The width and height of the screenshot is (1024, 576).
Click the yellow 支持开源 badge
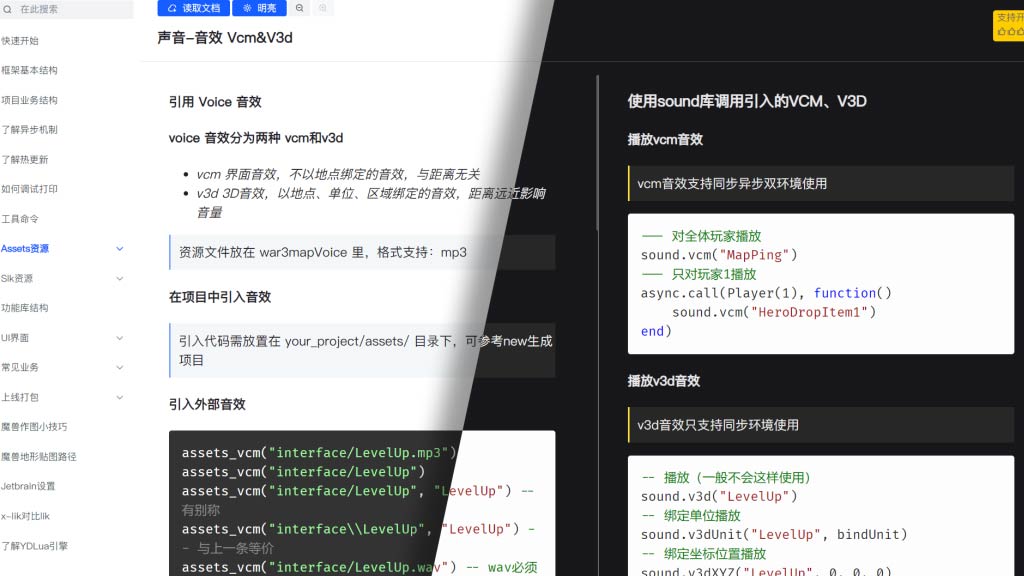click(1008, 25)
